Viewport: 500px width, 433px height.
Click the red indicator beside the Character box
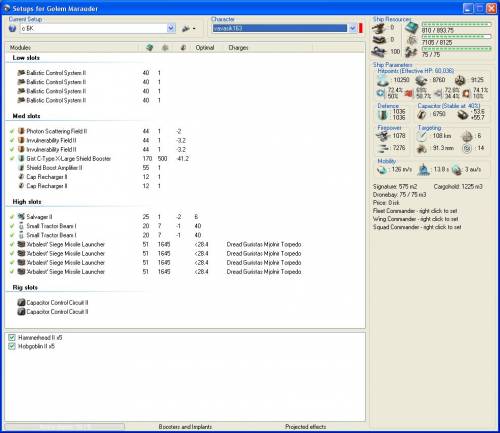[x=360, y=28]
